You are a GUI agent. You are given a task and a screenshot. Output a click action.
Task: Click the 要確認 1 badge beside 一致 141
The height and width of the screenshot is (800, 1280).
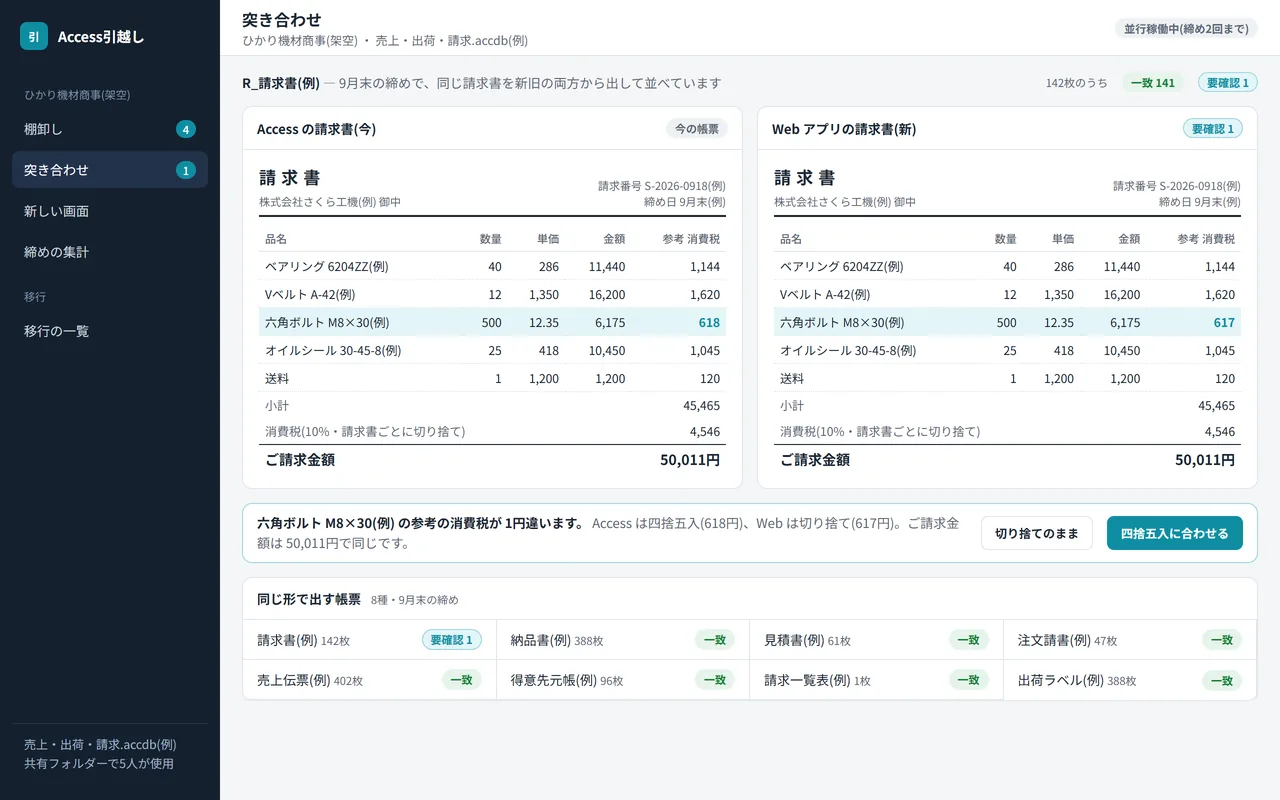(x=1228, y=83)
